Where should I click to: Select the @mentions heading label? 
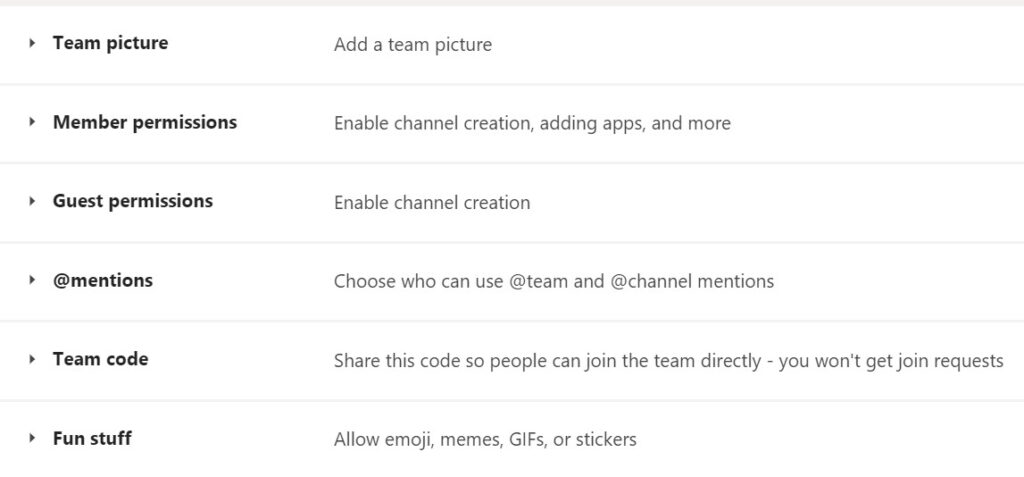click(x=103, y=280)
